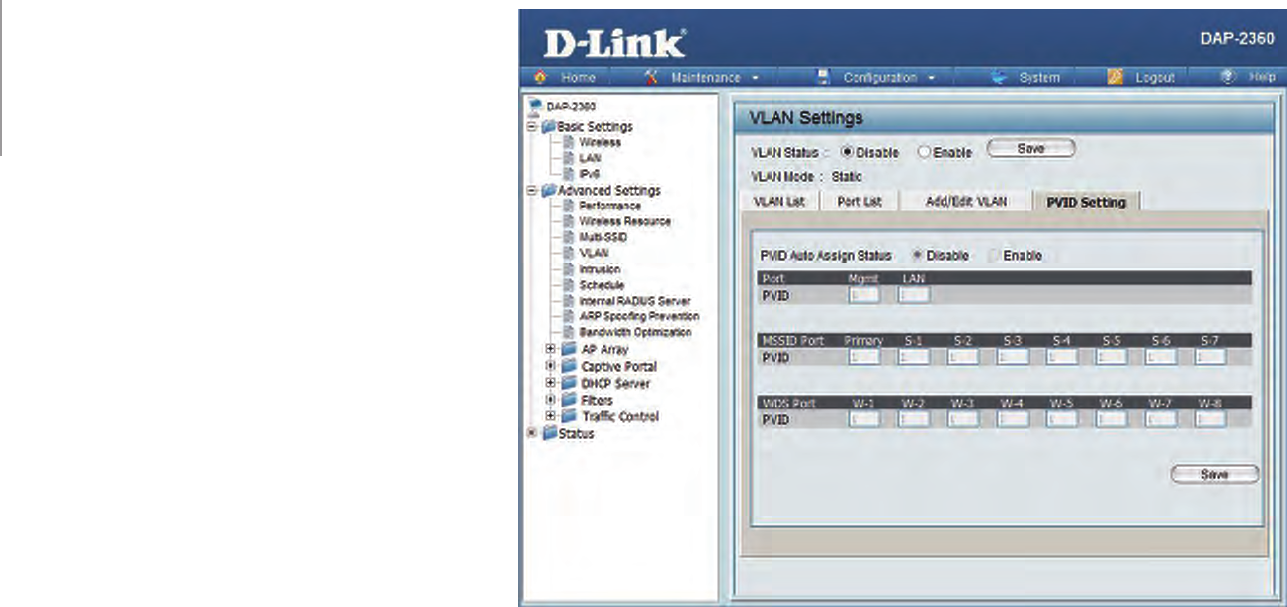Open ARP Spoofing Prevention in the tree
The height and width of the screenshot is (607, 1287).
click(x=639, y=316)
